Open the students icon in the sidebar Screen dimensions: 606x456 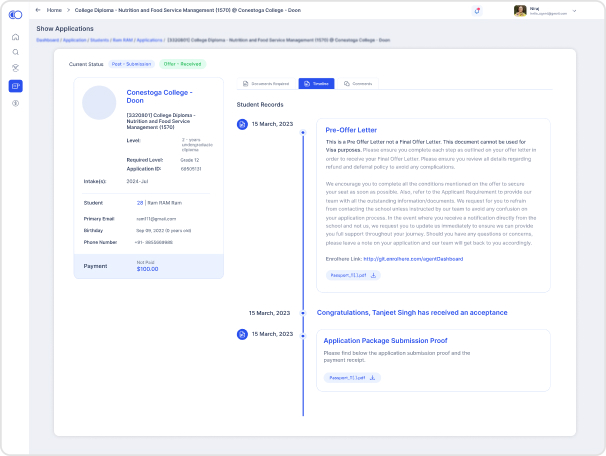pos(15,68)
